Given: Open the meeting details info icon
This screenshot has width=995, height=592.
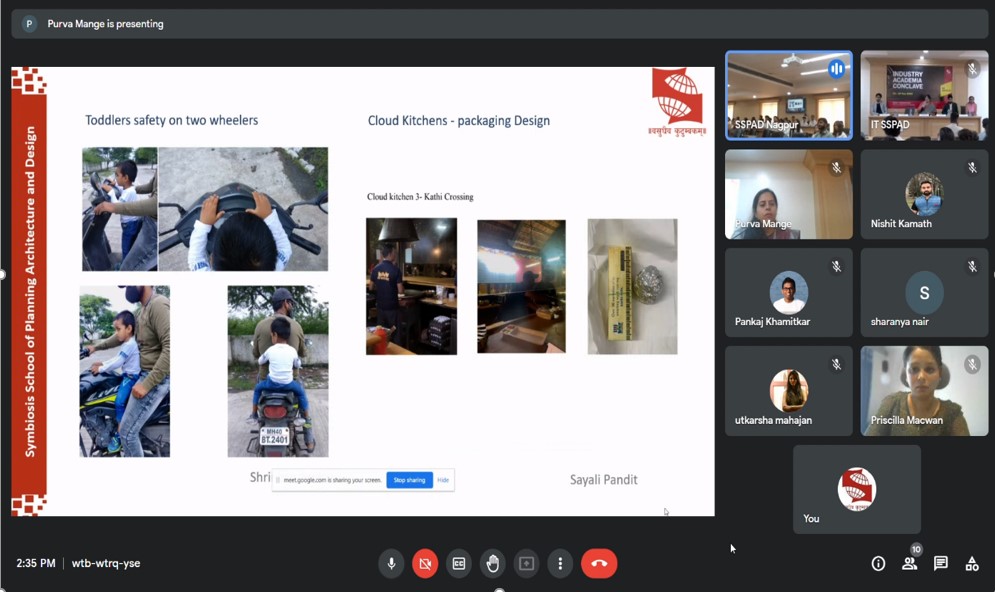Looking at the screenshot, I should coord(878,564).
